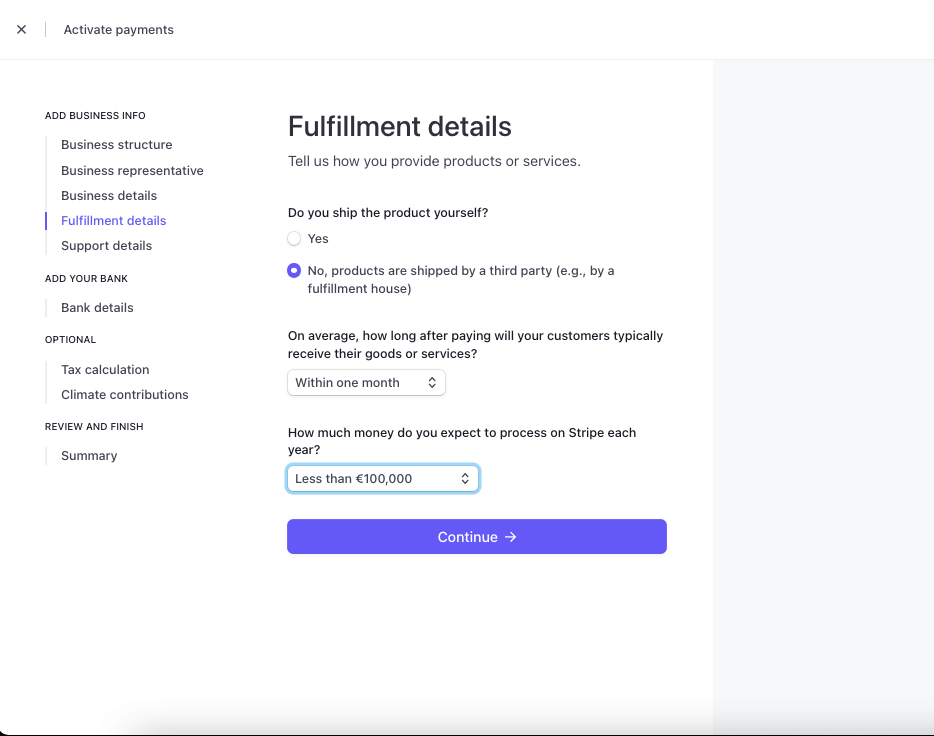Go to Bank details section

(x=97, y=308)
